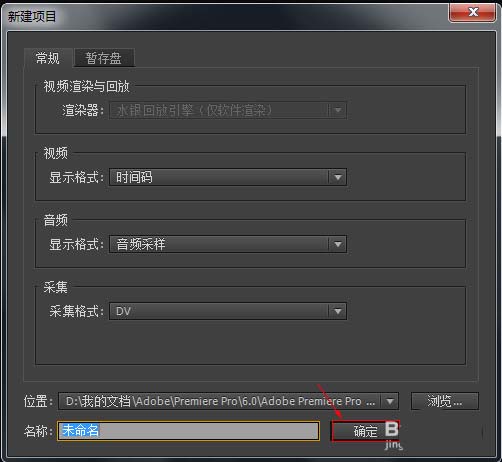Open the 暂存盘 tab
This screenshot has height=462, width=502.
tap(104, 58)
